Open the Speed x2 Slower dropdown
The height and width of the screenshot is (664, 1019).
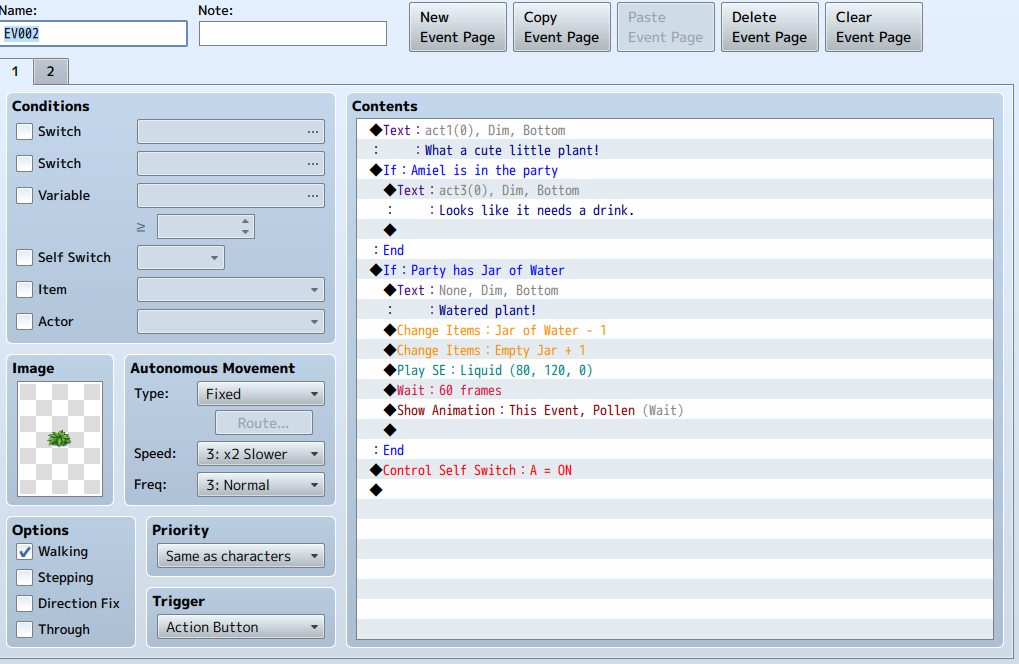261,454
